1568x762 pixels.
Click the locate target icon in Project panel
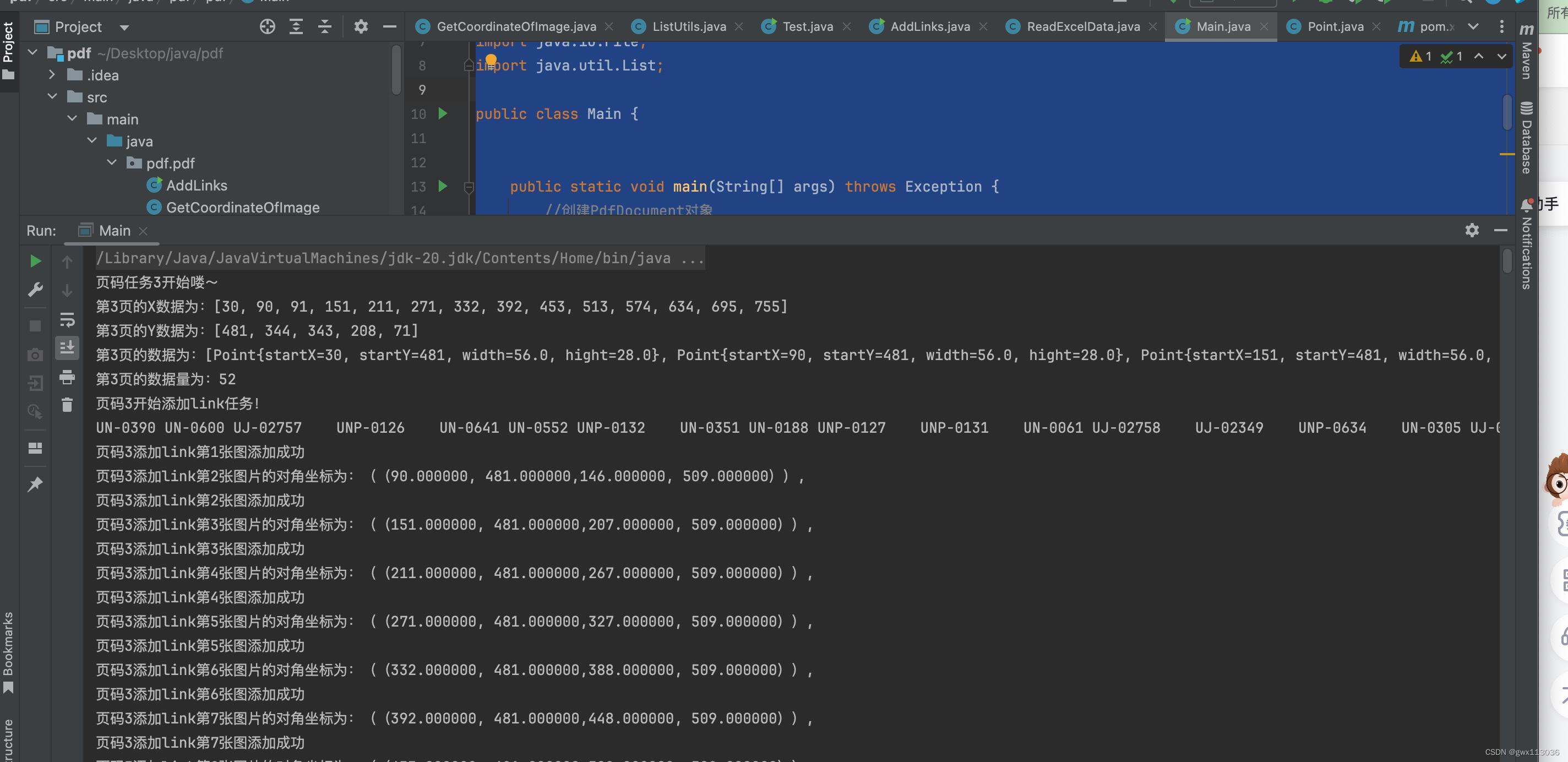[x=267, y=27]
